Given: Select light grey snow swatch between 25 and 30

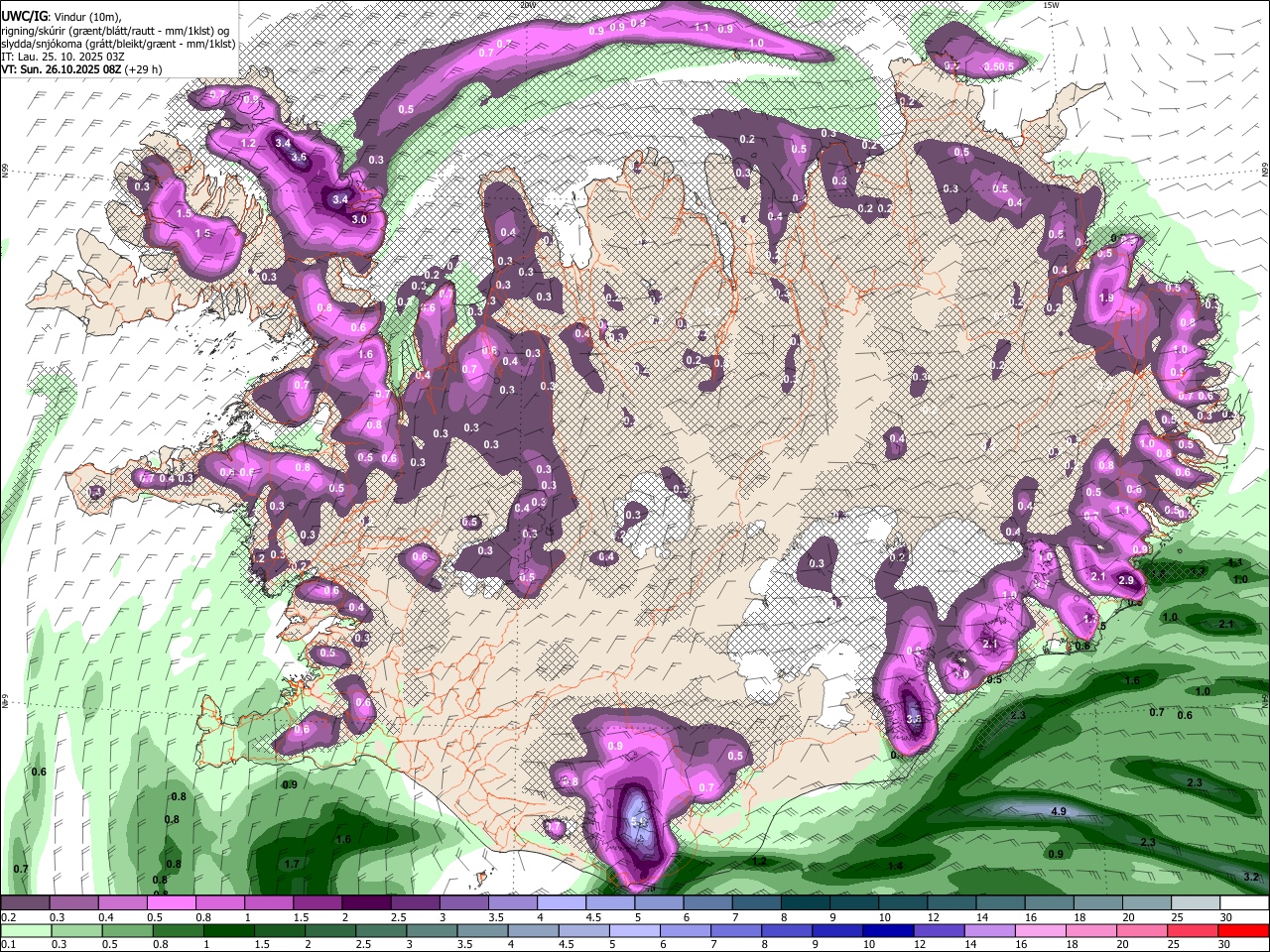Looking at the screenshot, I should click(x=1196, y=903).
